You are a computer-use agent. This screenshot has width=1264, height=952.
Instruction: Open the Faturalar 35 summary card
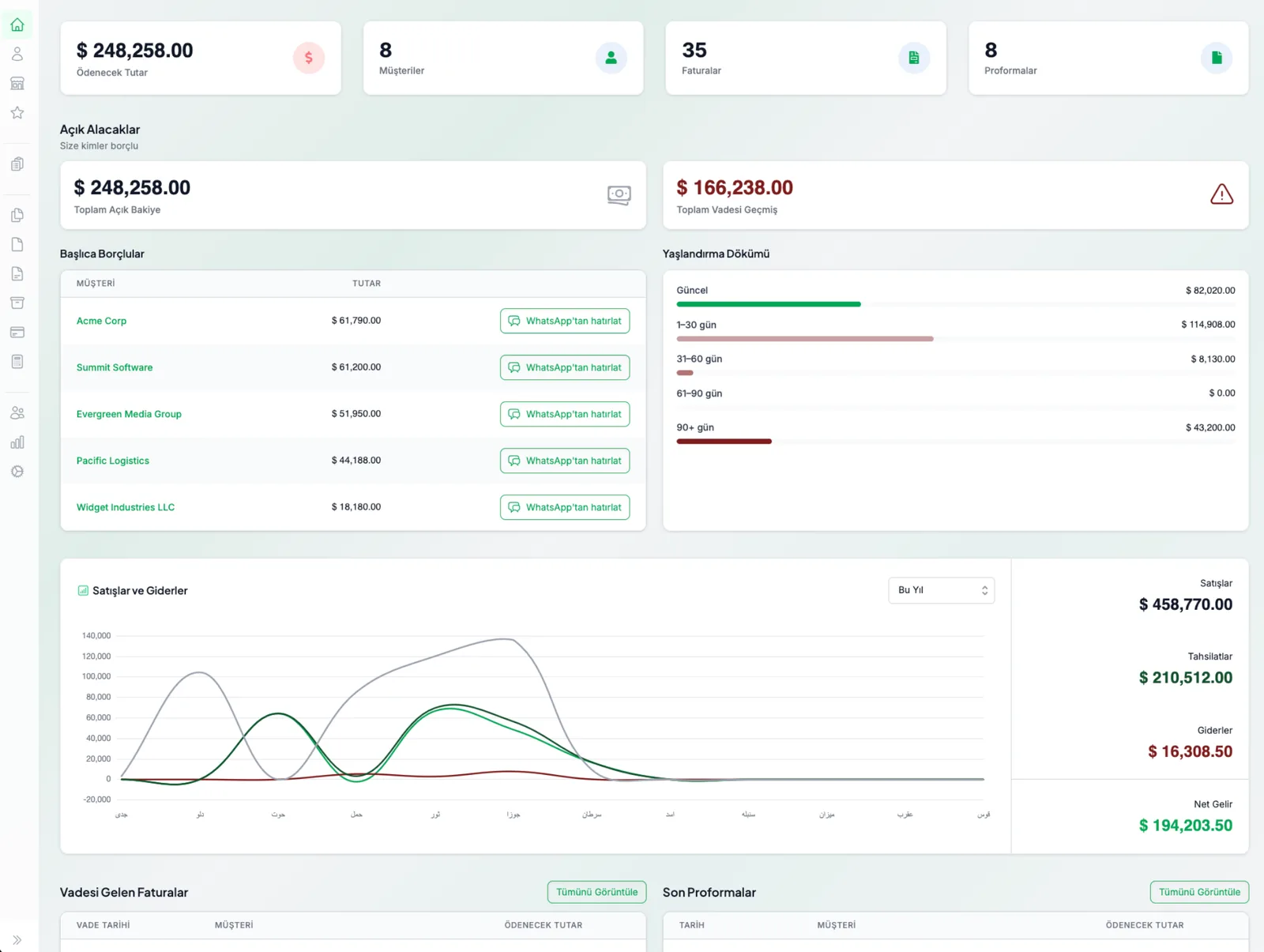[x=806, y=58]
